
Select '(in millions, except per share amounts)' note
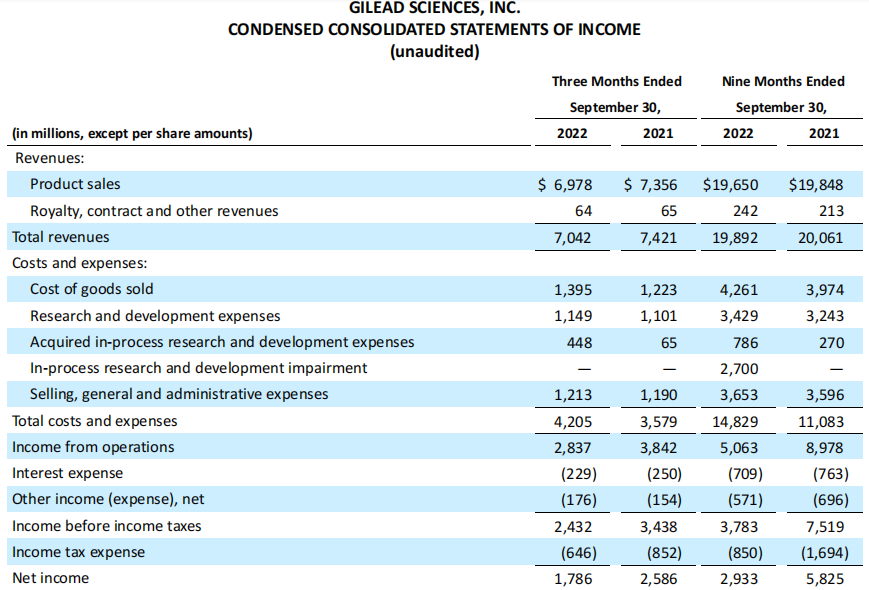coord(132,134)
